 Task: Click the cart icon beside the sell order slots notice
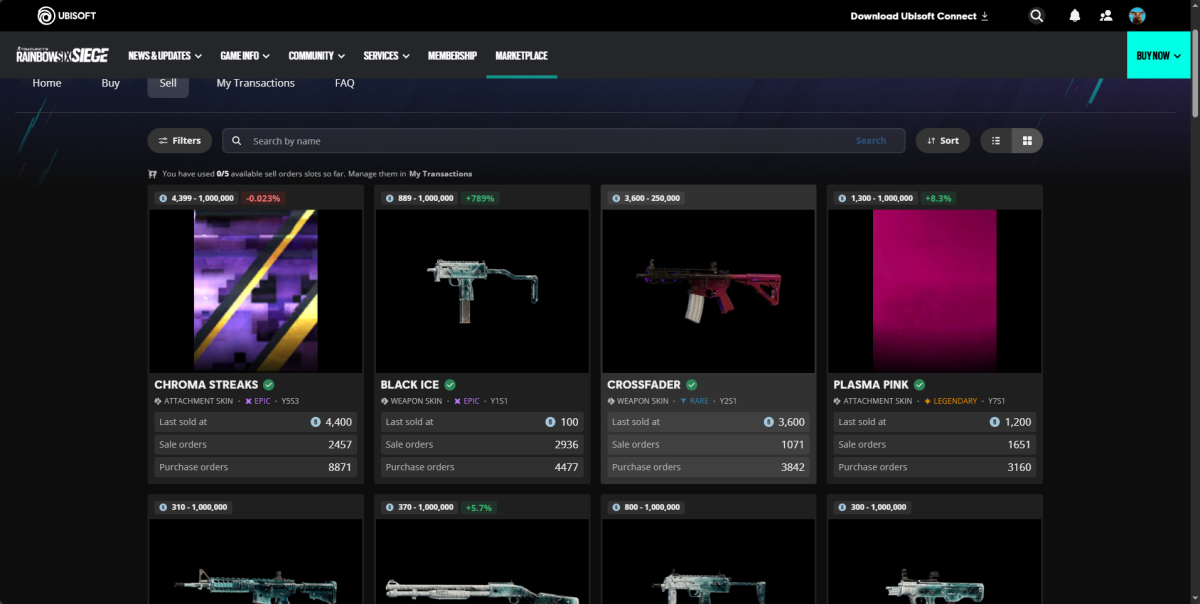point(153,174)
